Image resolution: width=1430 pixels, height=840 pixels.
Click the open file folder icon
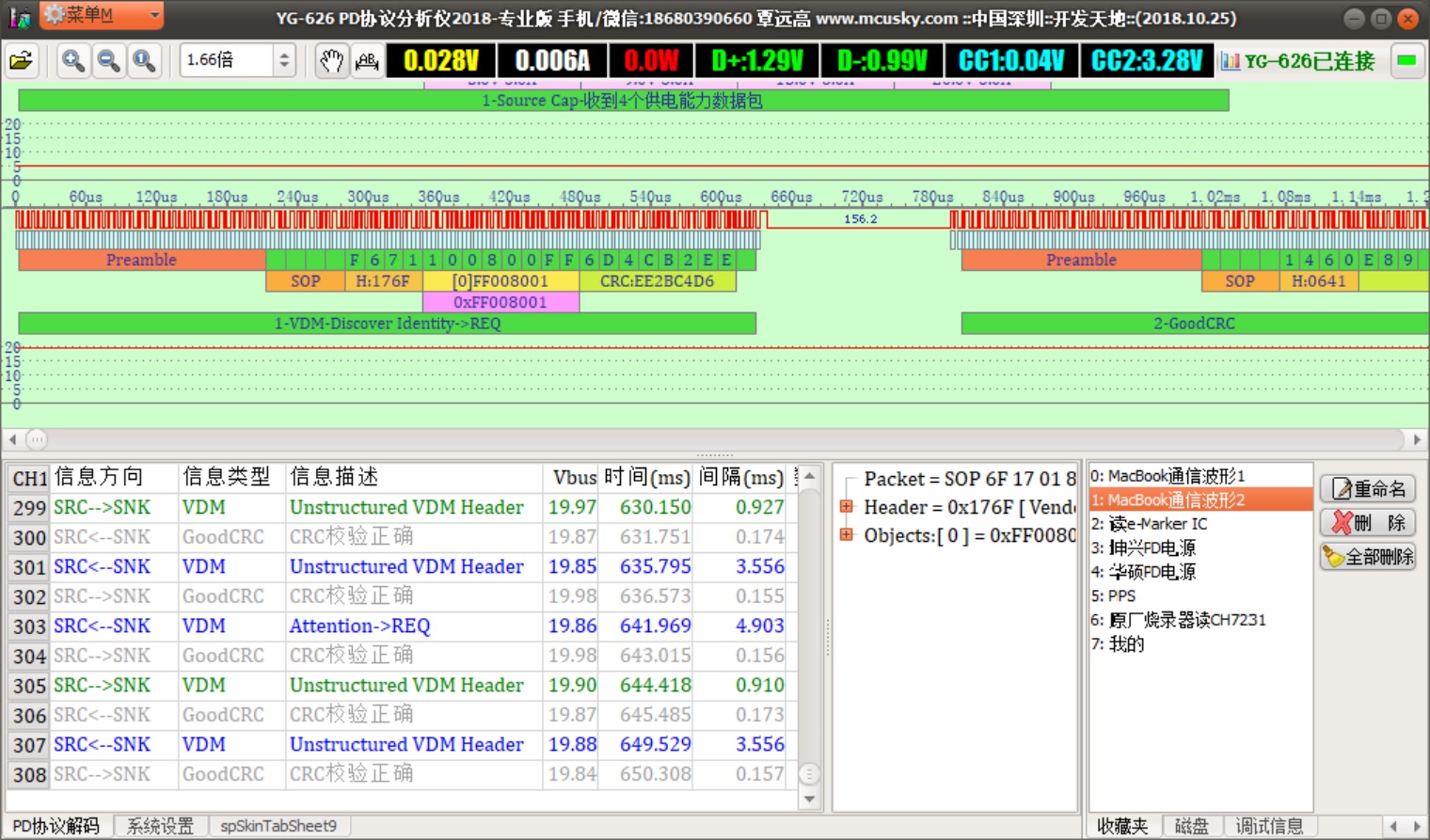tap(21, 61)
